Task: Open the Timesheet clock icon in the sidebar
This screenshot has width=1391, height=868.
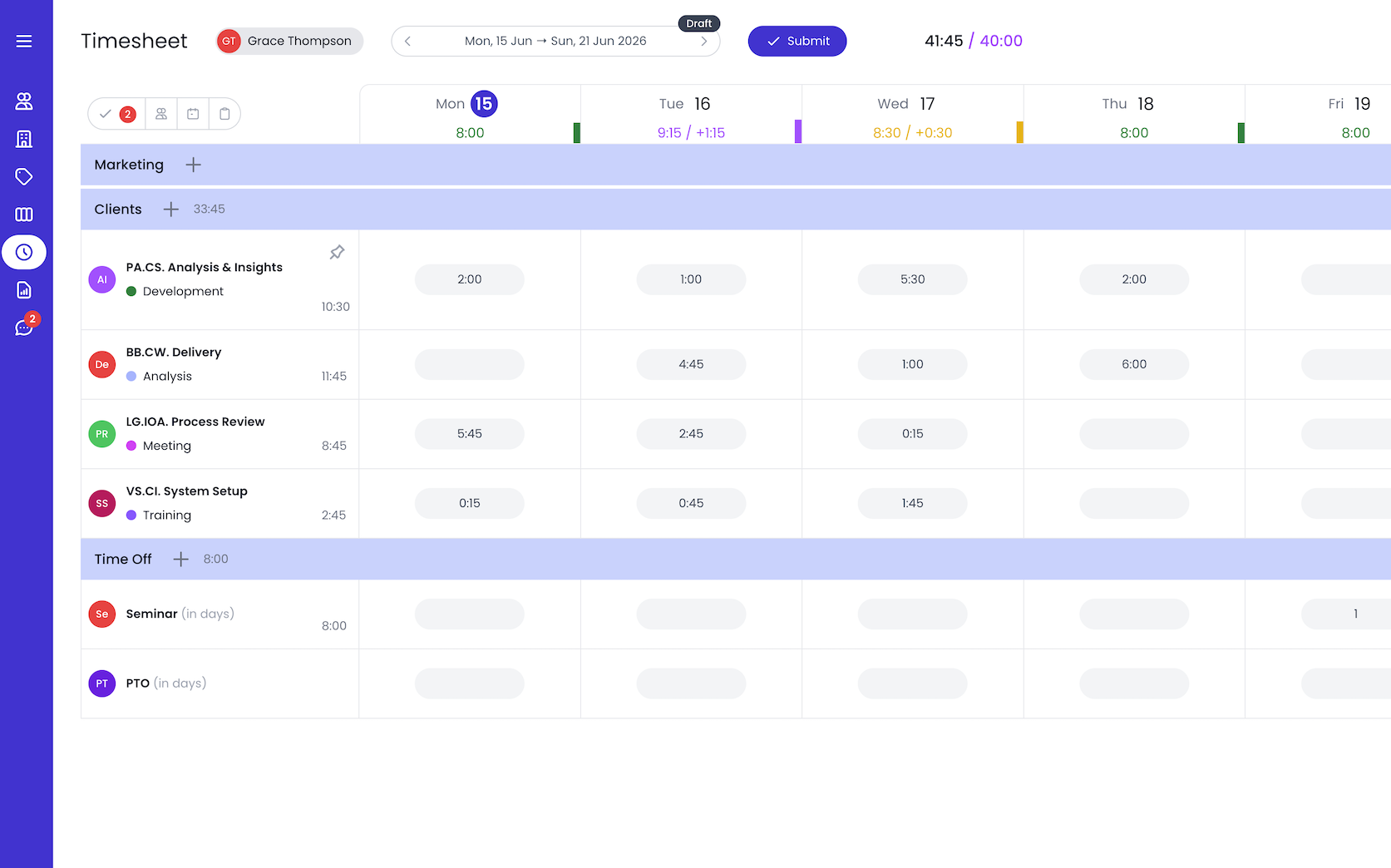Action: pyautogui.click(x=24, y=252)
